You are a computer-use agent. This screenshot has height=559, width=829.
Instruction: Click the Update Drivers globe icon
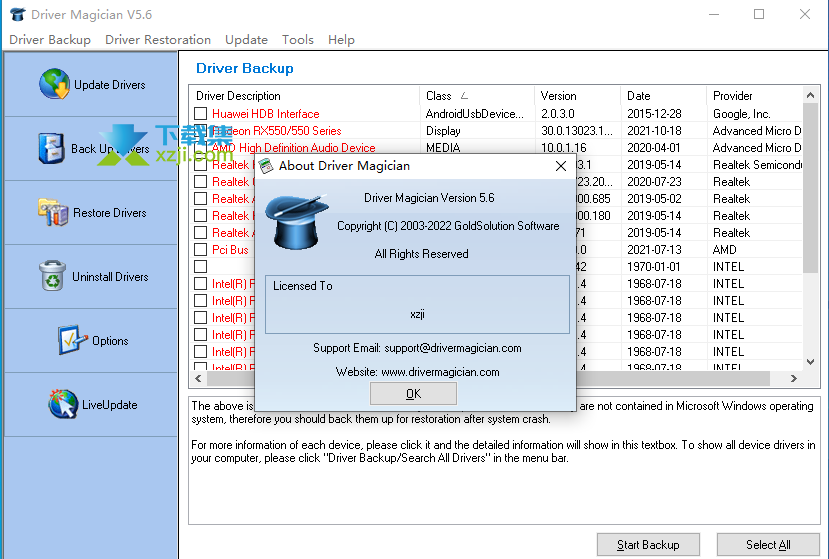pyautogui.click(x=54, y=84)
